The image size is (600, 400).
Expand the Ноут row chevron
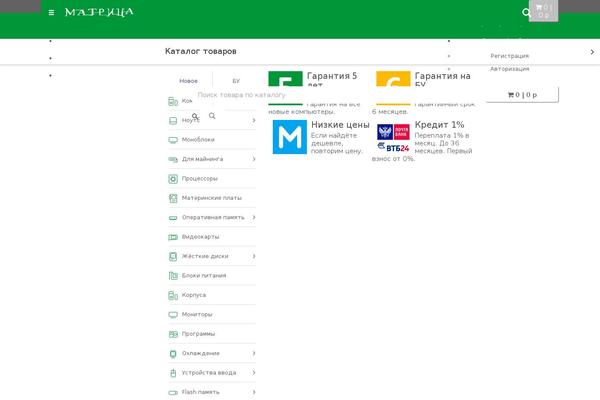coord(254,121)
